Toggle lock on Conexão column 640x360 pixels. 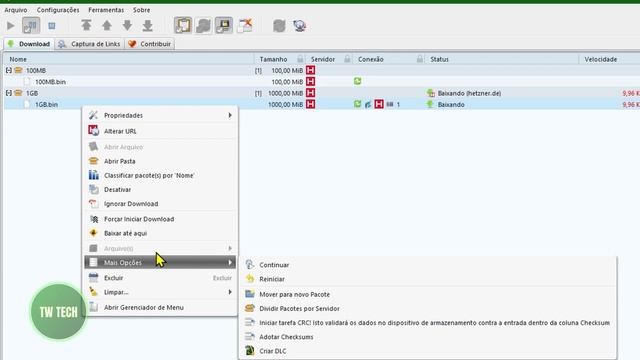[x=420, y=59]
